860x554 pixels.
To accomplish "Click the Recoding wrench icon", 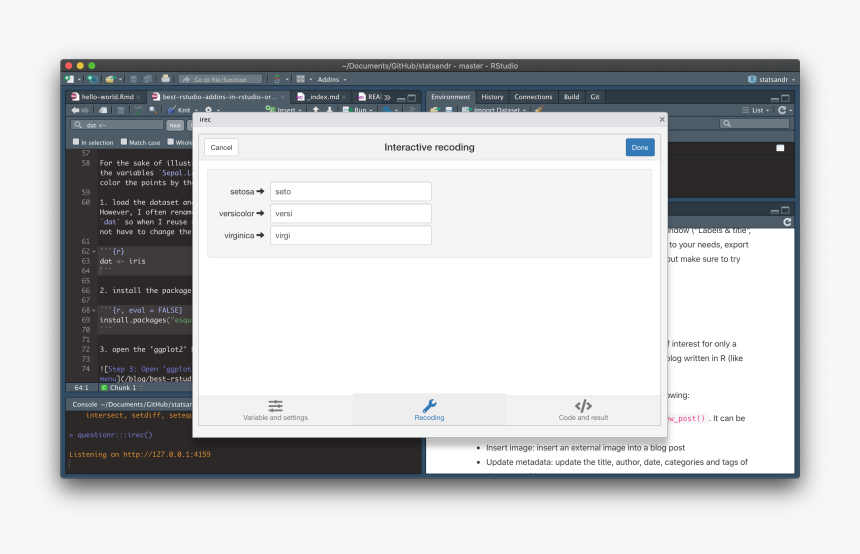I will (429, 406).
